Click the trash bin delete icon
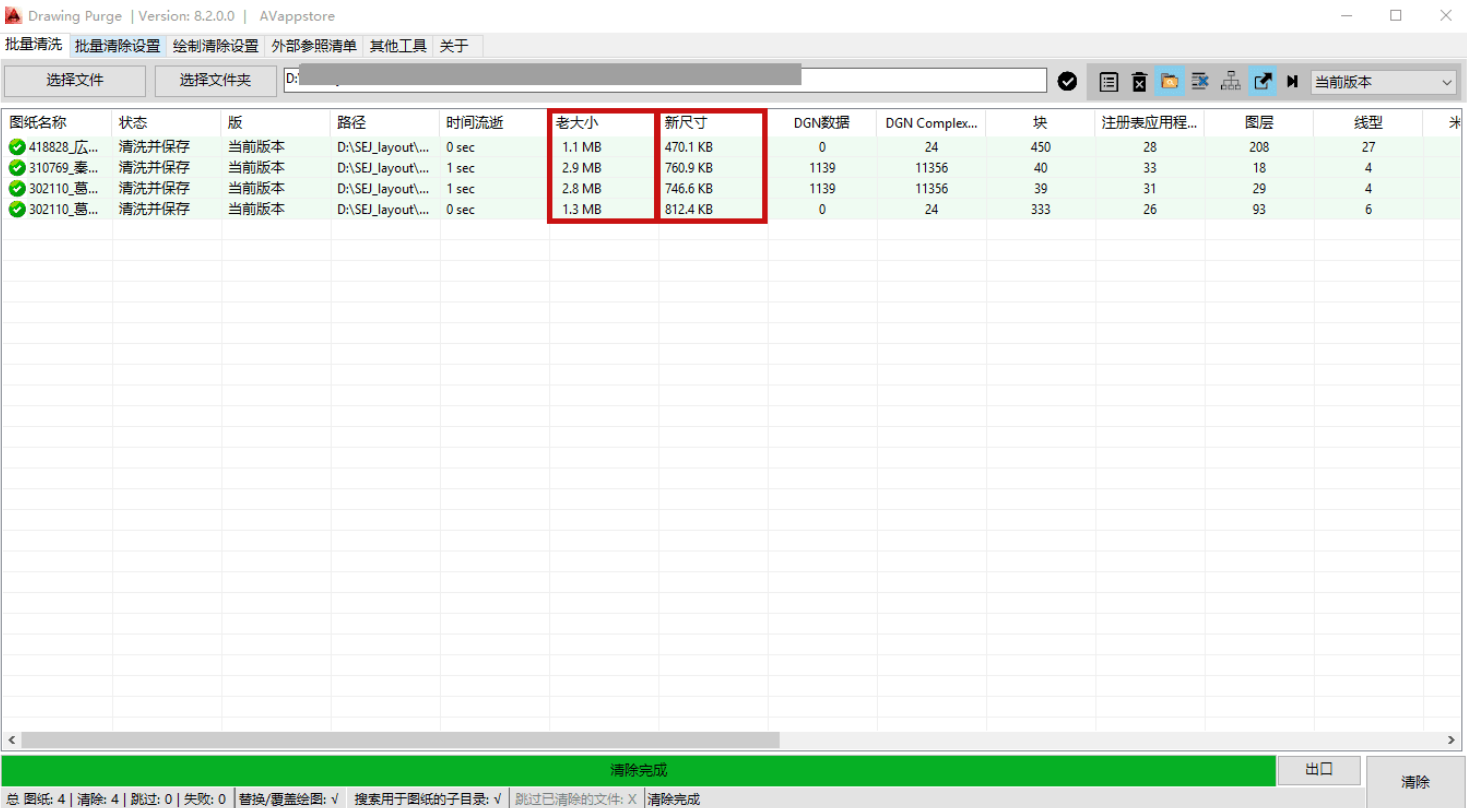Screen dimensions: 1467x808 pos(1139,82)
